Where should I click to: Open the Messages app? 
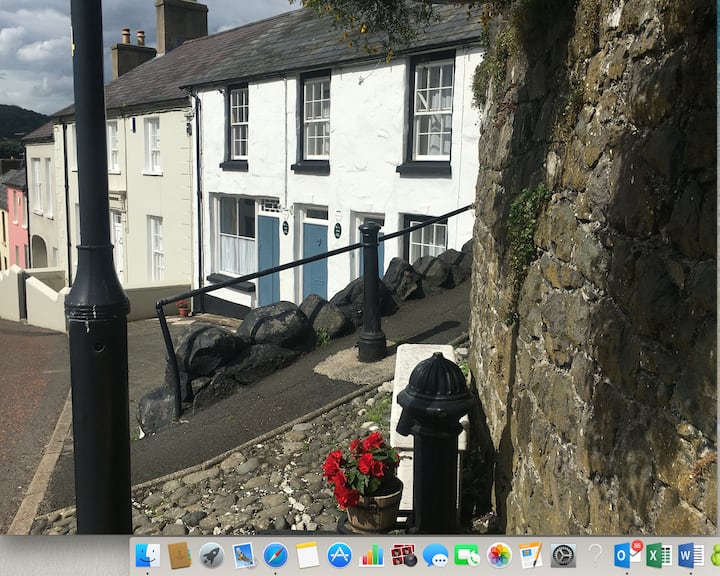point(435,555)
